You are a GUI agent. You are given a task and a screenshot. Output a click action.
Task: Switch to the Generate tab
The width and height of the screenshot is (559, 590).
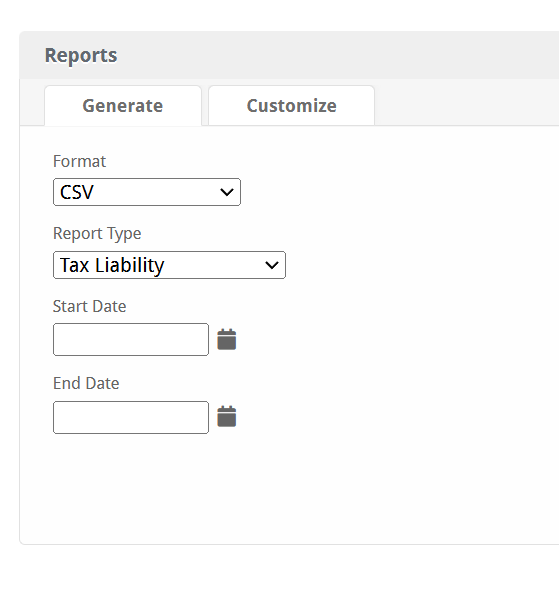tap(123, 106)
